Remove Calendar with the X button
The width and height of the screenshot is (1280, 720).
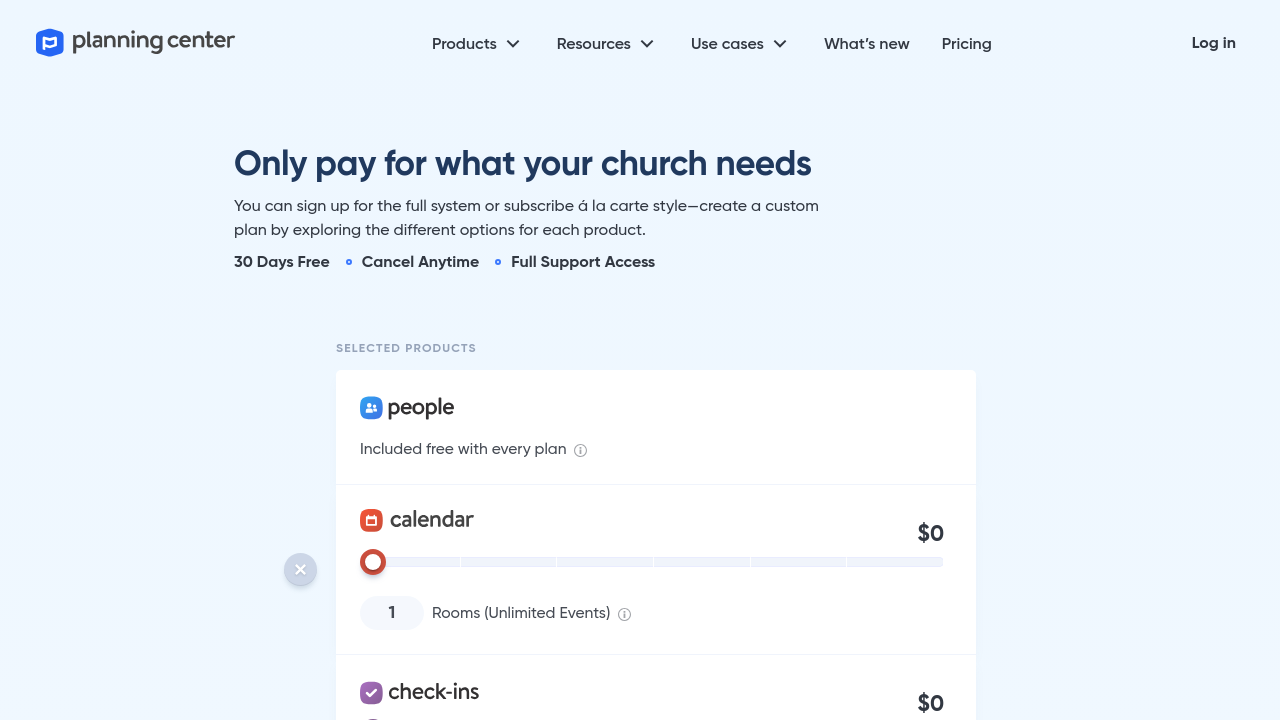pyautogui.click(x=300, y=570)
